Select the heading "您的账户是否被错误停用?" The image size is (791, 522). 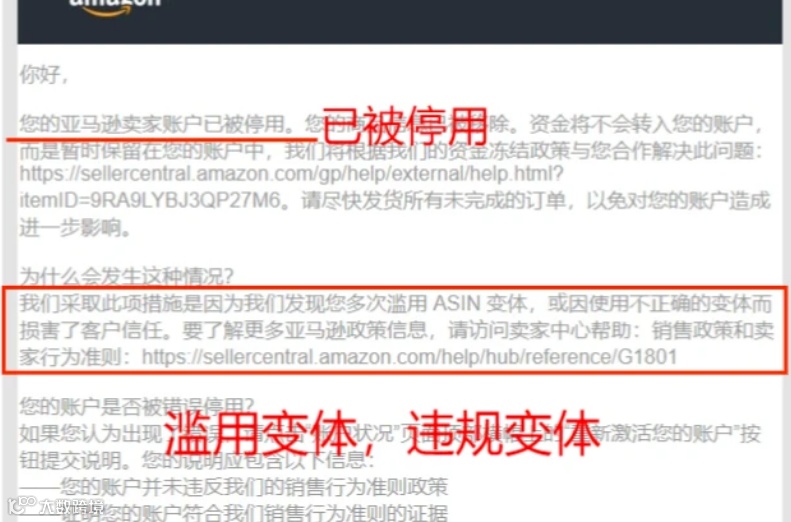click(136, 405)
